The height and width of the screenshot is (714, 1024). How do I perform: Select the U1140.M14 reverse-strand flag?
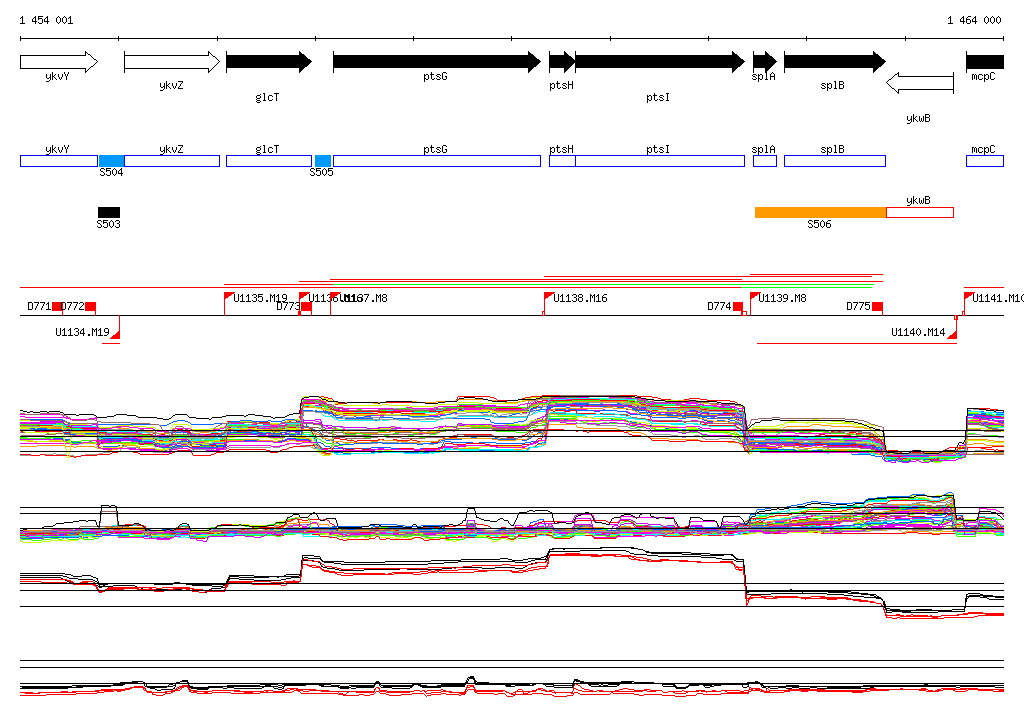click(x=952, y=333)
